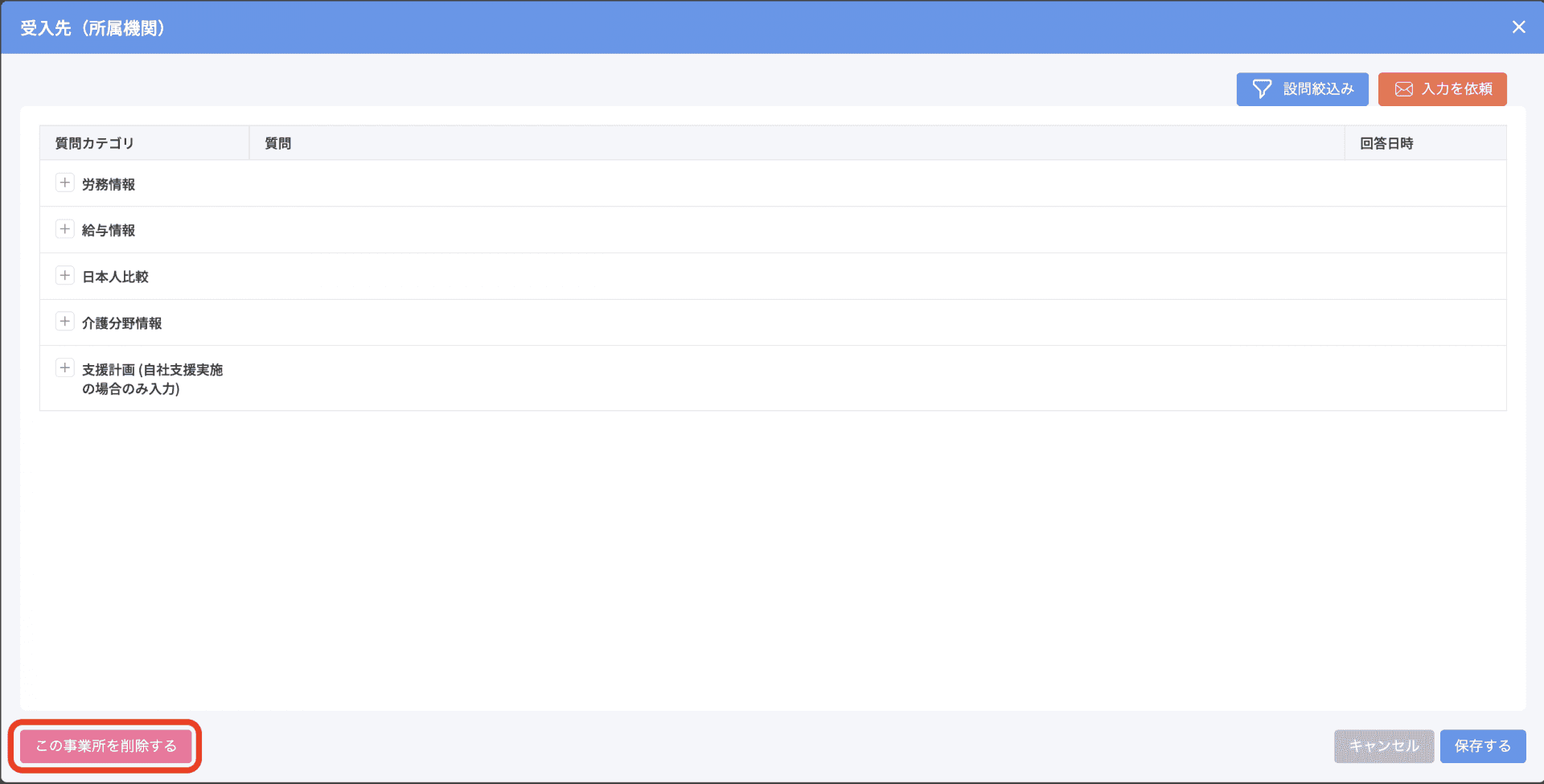This screenshot has height=784, width=1544.
Task: Expand the 労務情報 category plus icon
Action: pyautogui.click(x=65, y=183)
